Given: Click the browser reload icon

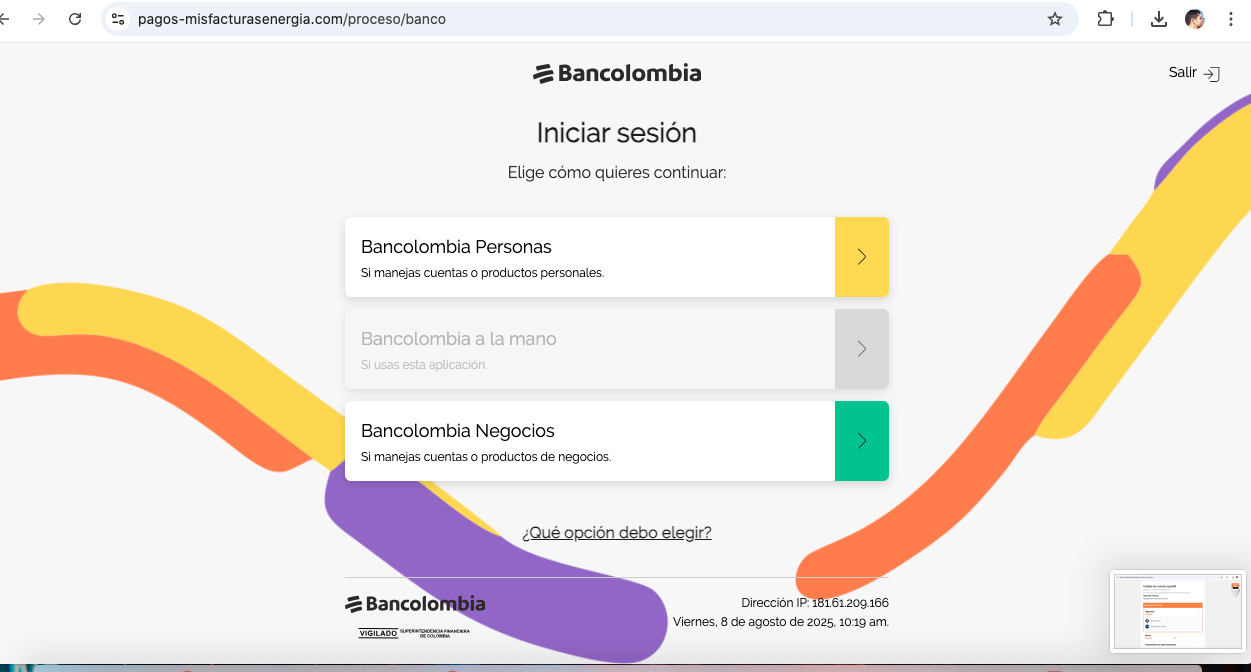Looking at the screenshot, I should point(75,19).
